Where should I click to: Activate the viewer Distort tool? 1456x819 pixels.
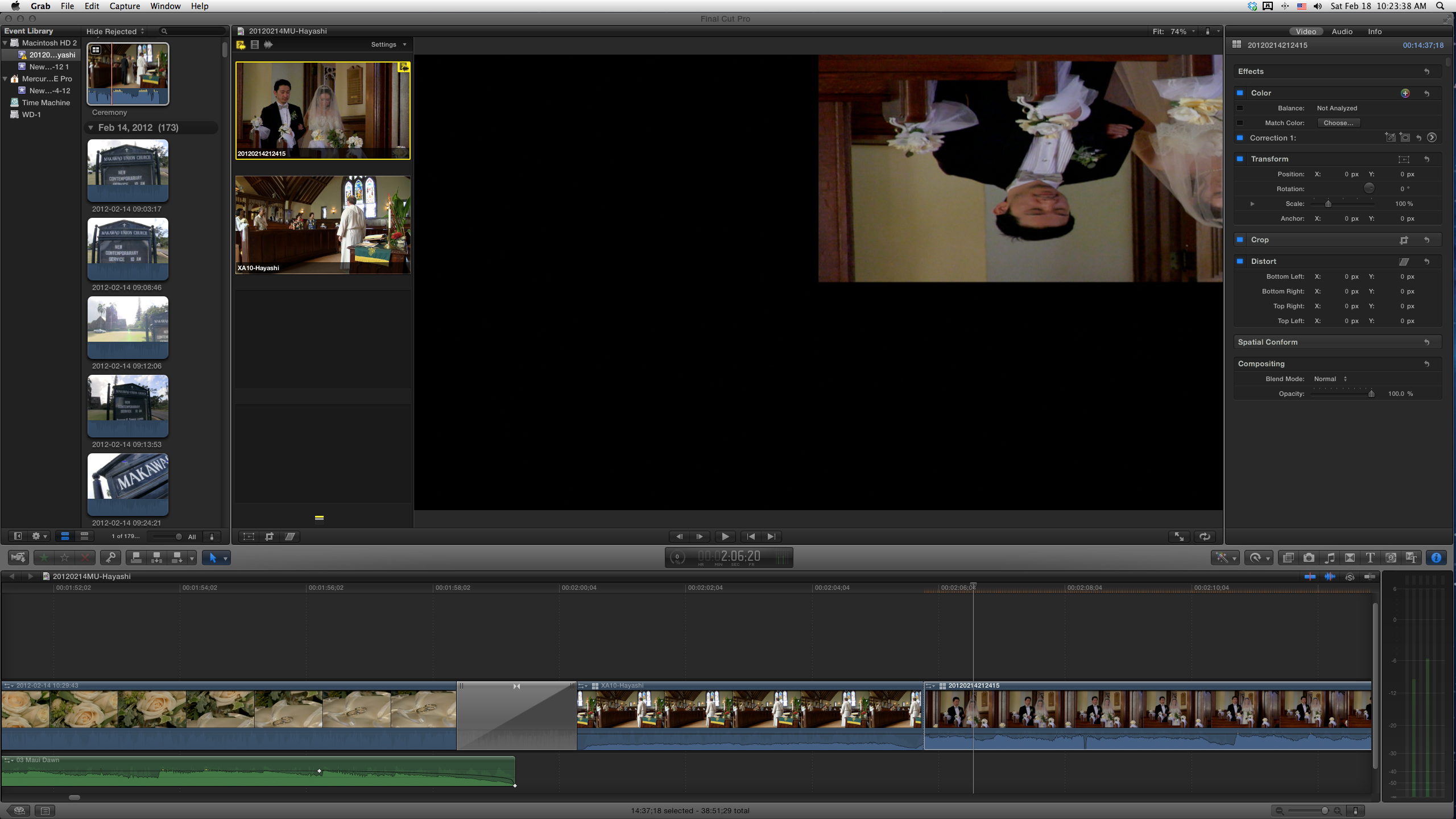[x=289, y=536]
